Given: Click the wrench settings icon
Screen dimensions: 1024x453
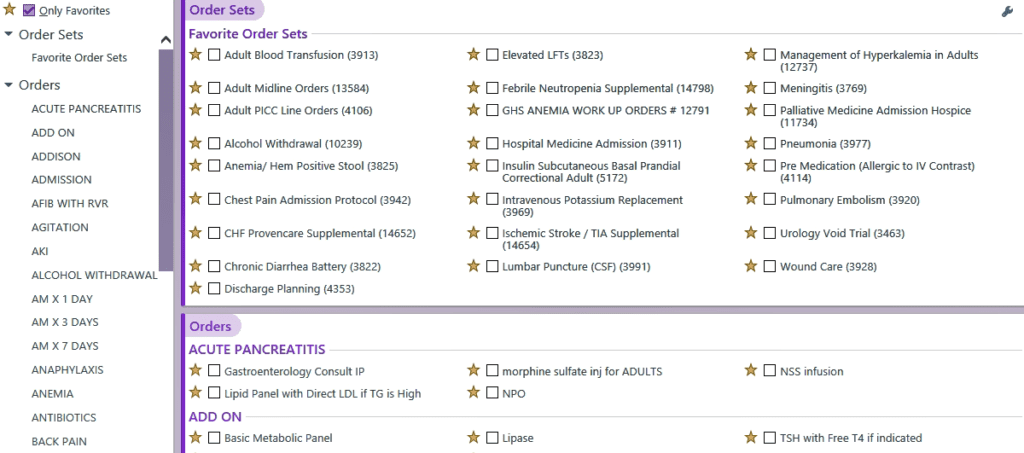Looking at the screenshot, I should pos(1007,11).
